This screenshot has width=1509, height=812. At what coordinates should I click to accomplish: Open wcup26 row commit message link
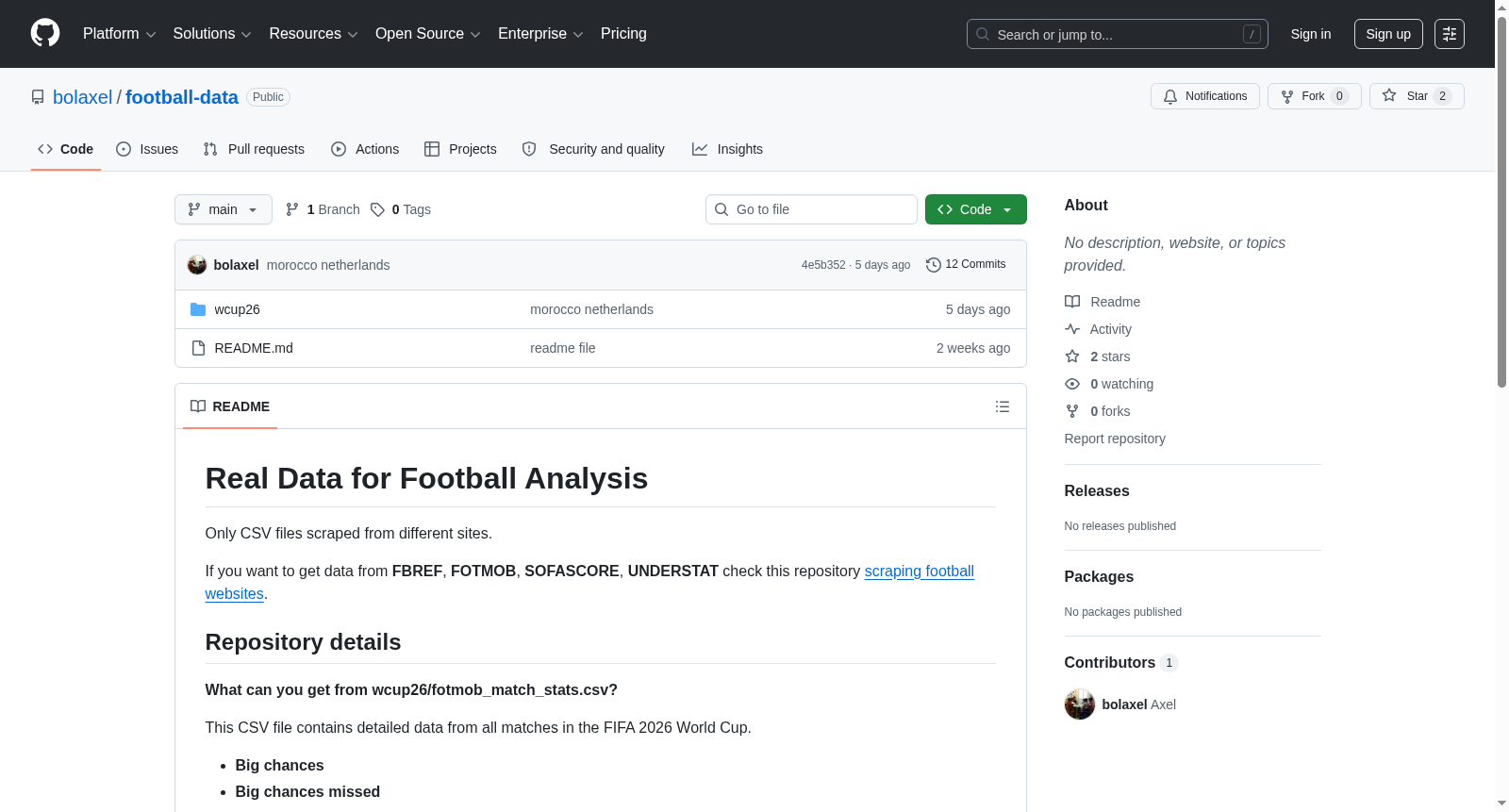[x=591, y=309]
